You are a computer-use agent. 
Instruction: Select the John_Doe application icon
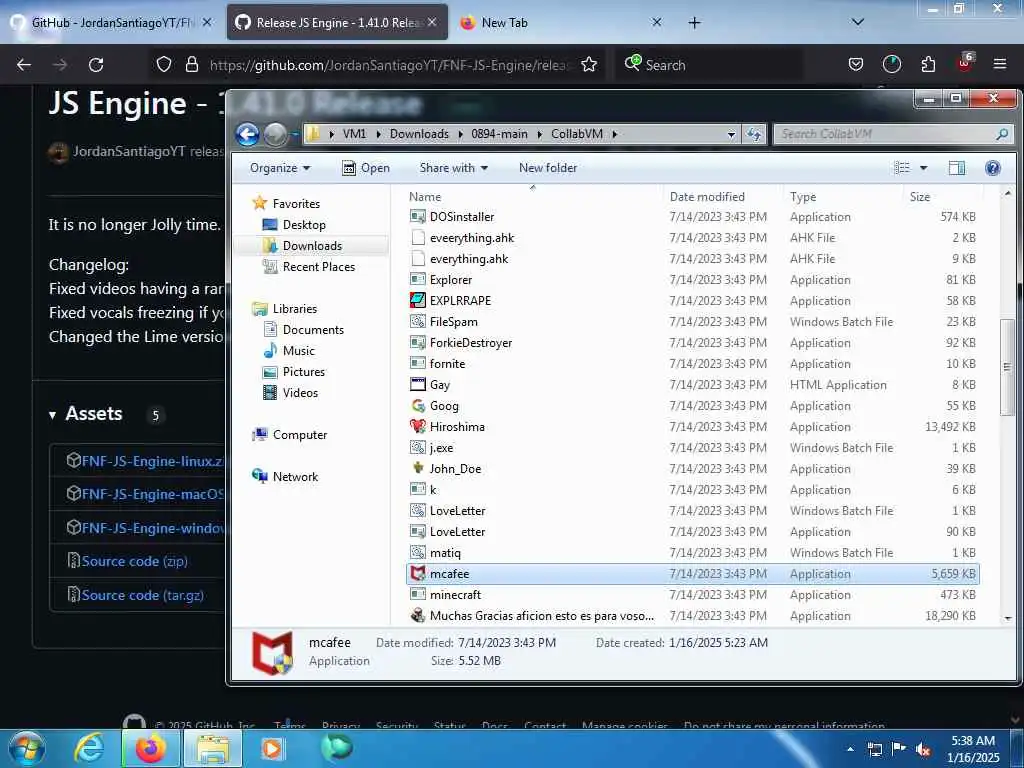tap(418, 468)
